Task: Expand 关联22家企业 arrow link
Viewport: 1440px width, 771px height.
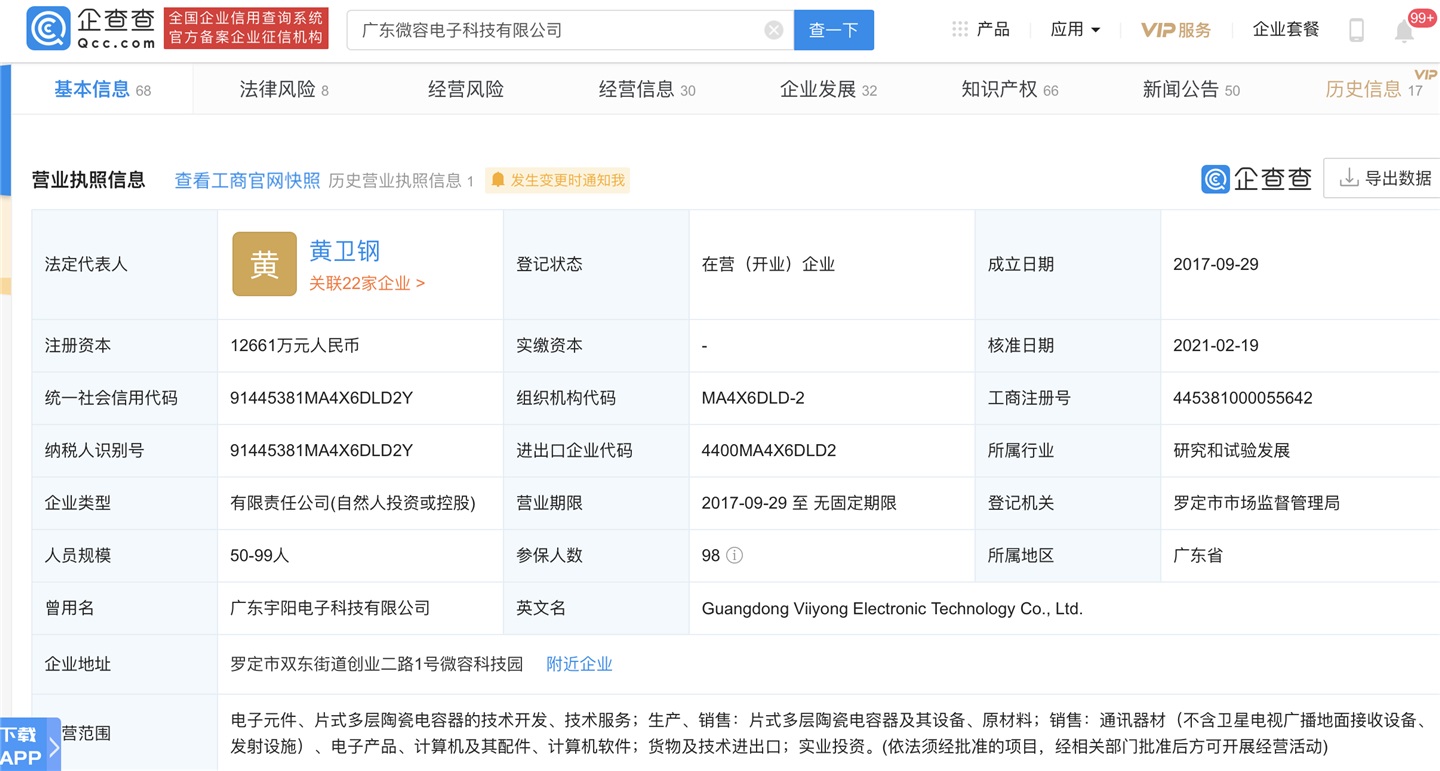Action: (367, 283)
